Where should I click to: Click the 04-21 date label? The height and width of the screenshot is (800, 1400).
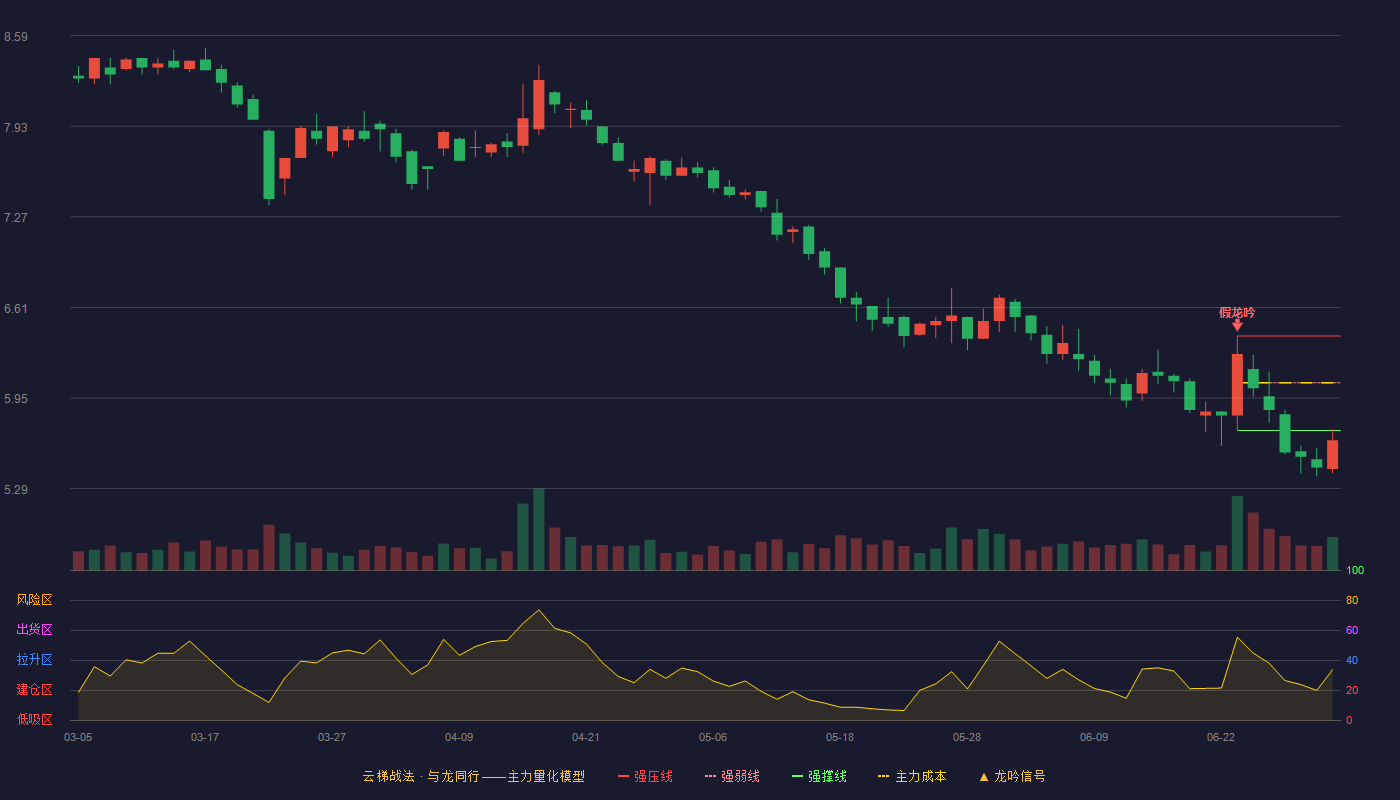pos(586,737)
